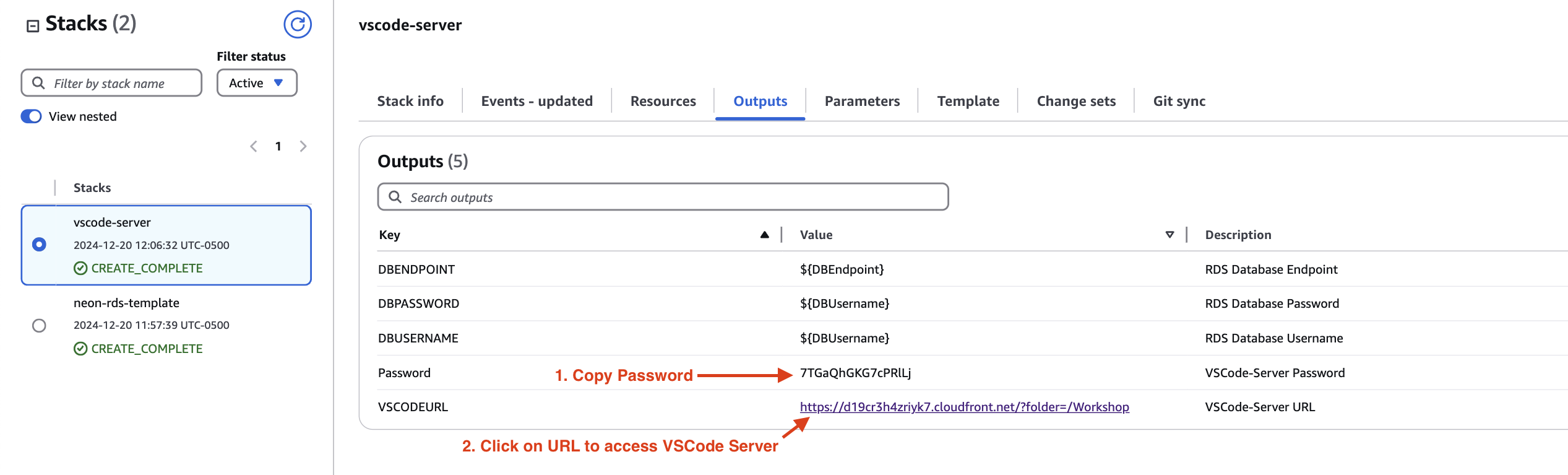Screen dimensions: 1568x475
Task: Disable the View nested toggle
Action: pyautogui.click(x=30, y=116)
